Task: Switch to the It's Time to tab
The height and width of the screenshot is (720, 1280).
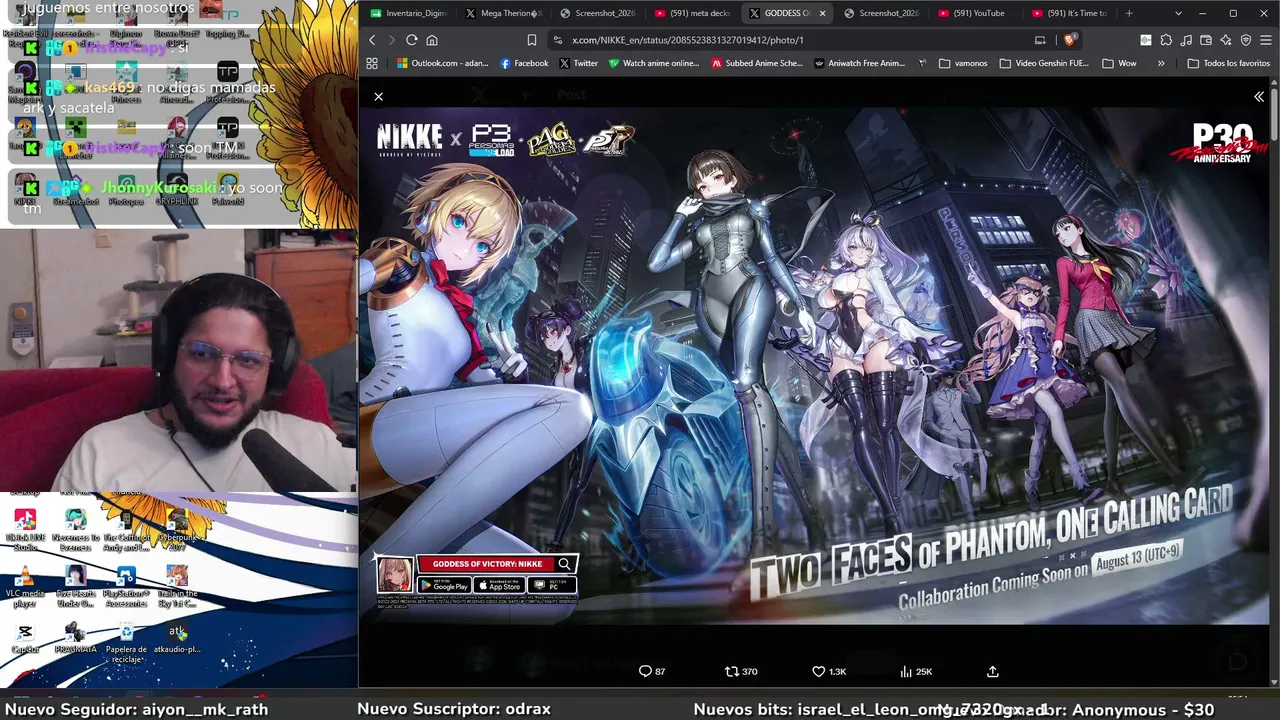Action: click(1070, 13)
